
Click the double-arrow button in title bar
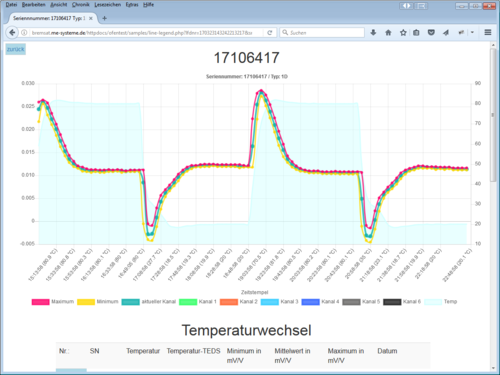point(406,6)
